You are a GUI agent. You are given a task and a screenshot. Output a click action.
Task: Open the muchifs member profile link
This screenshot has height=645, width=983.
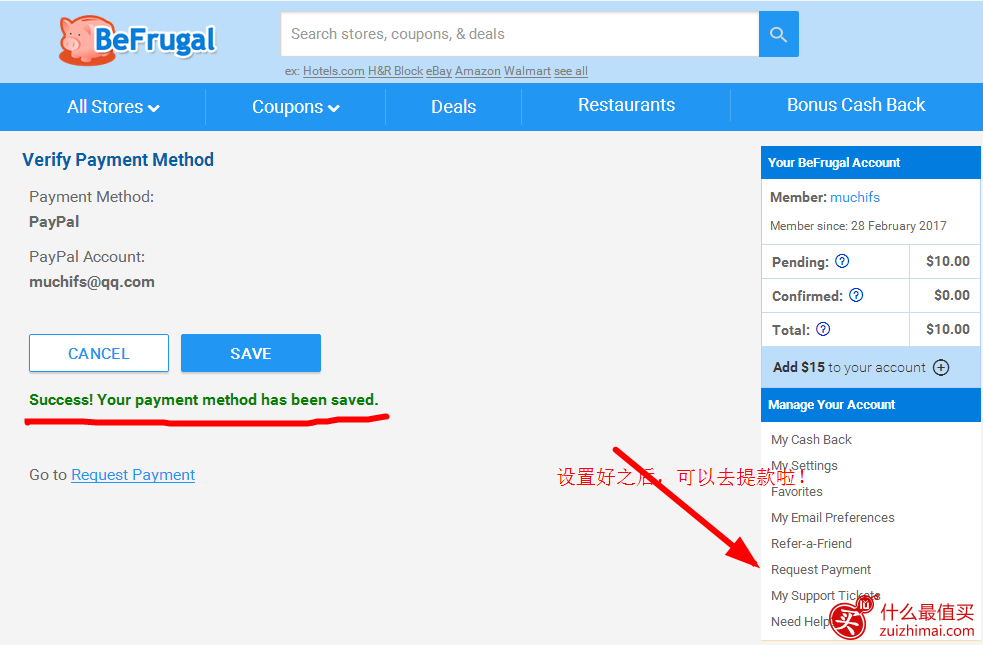pos(855,197)
